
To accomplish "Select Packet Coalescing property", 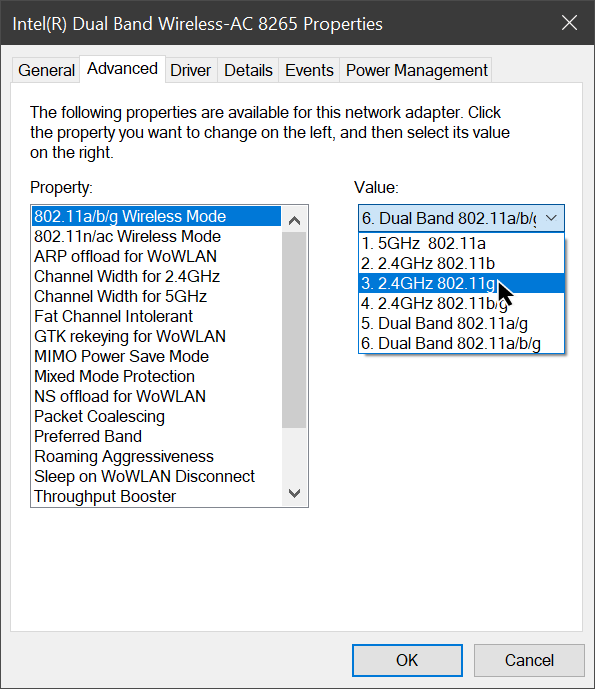I will point(156,416).
